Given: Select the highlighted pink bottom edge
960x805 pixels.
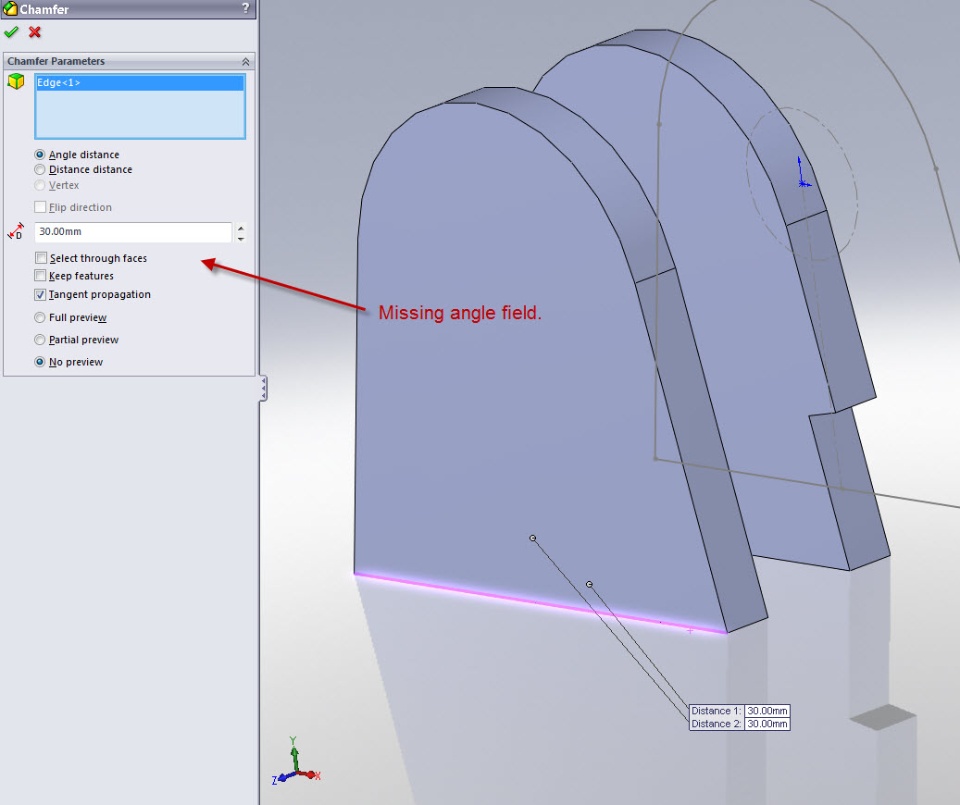Looking at the screenshot, I should tap(540, 603).
